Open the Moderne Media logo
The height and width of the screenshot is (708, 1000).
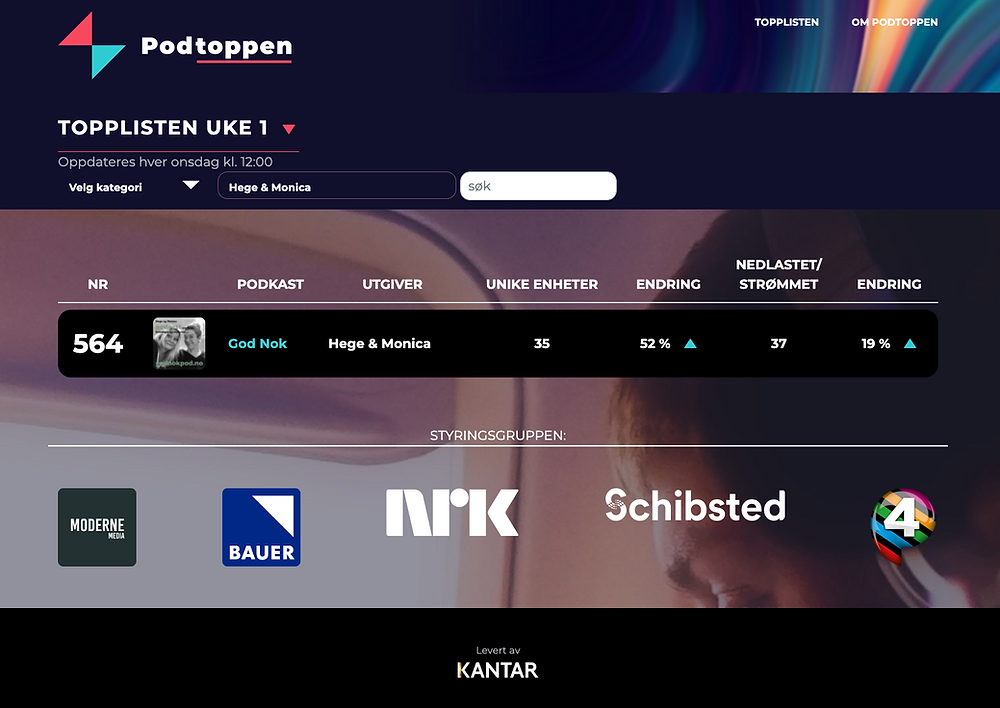[x=97, y=527]
